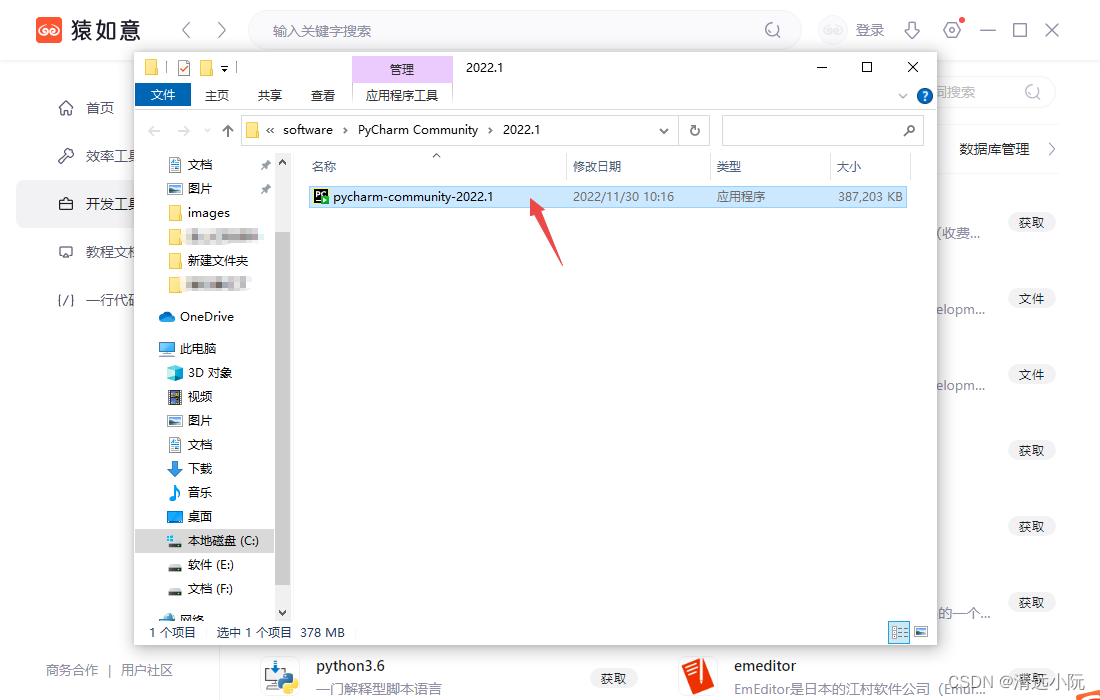Sort files by the 名称 column header
1100x700 pixels.
click(x=324, y=167)
